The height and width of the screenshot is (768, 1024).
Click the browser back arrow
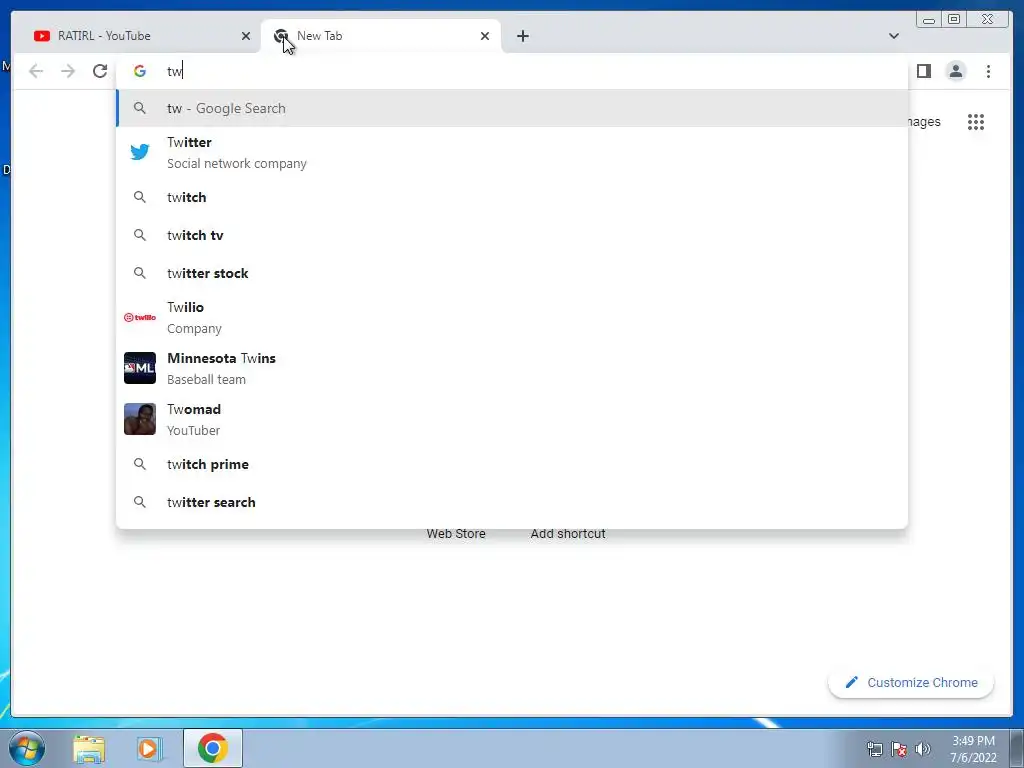point(36,71)
